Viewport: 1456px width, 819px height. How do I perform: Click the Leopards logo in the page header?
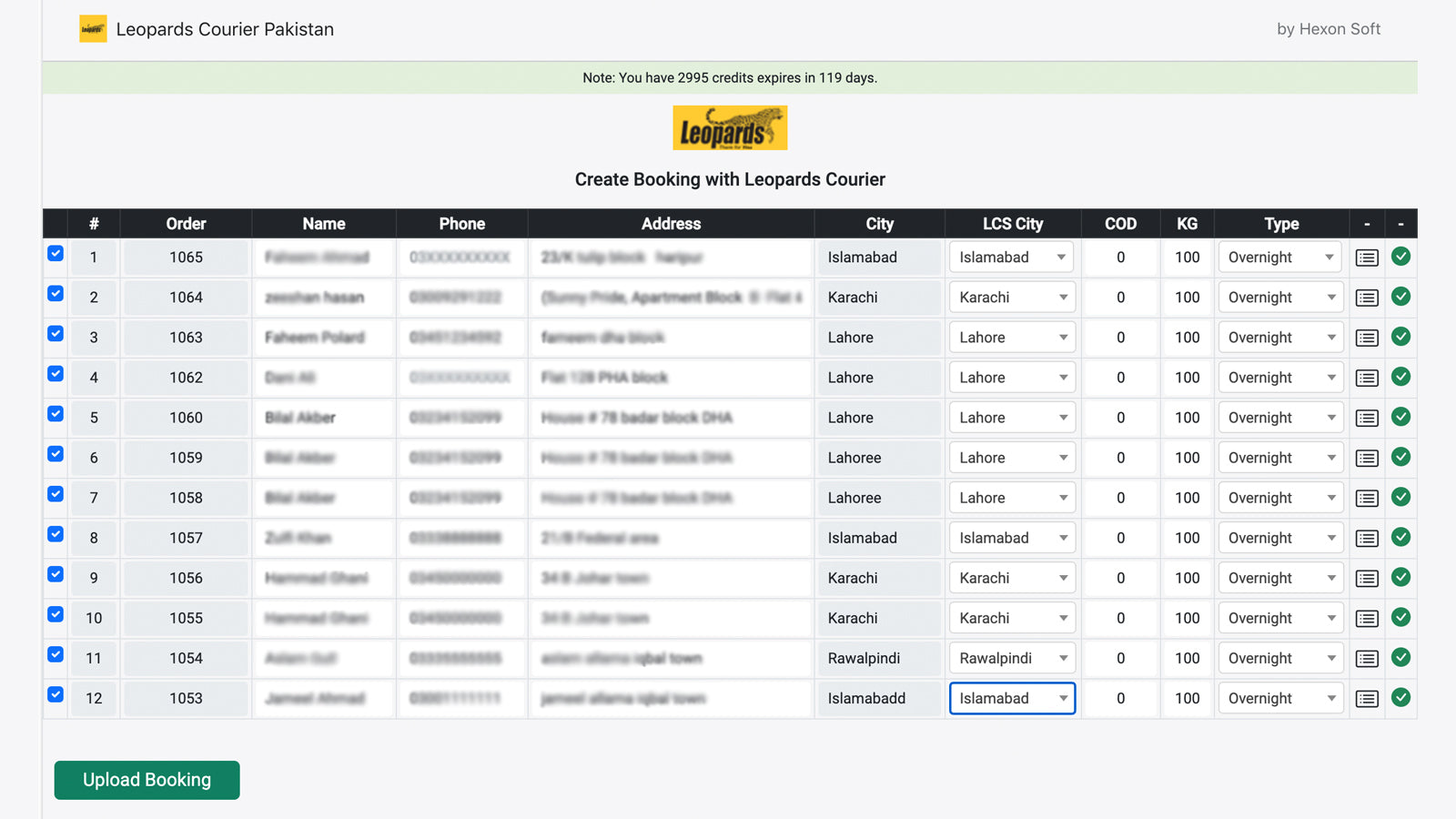(x=93, y=29)
